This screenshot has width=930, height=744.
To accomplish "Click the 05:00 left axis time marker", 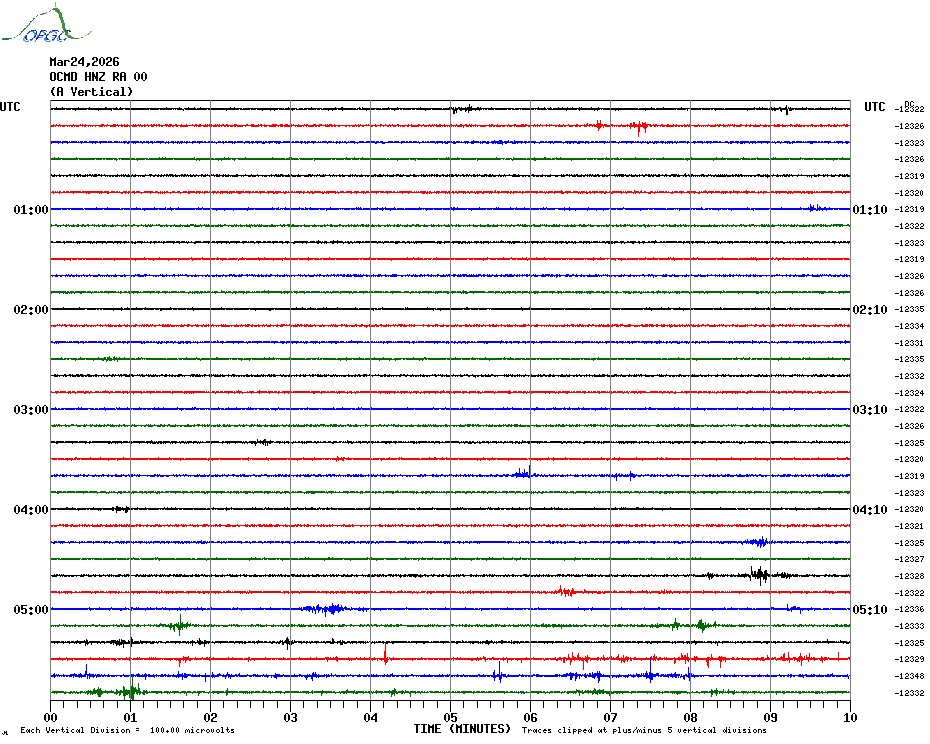I will click(x=31, y=610).
